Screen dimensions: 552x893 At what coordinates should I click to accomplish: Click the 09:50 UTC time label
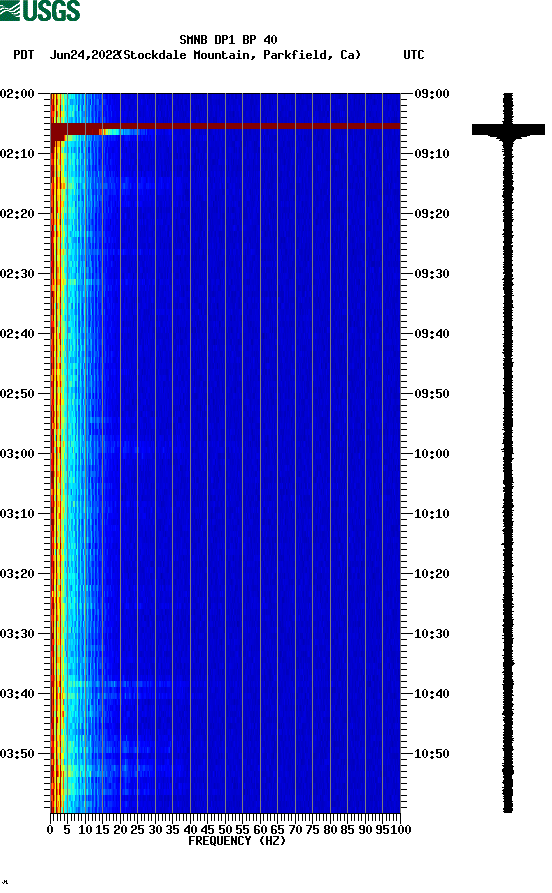(432, 394)
